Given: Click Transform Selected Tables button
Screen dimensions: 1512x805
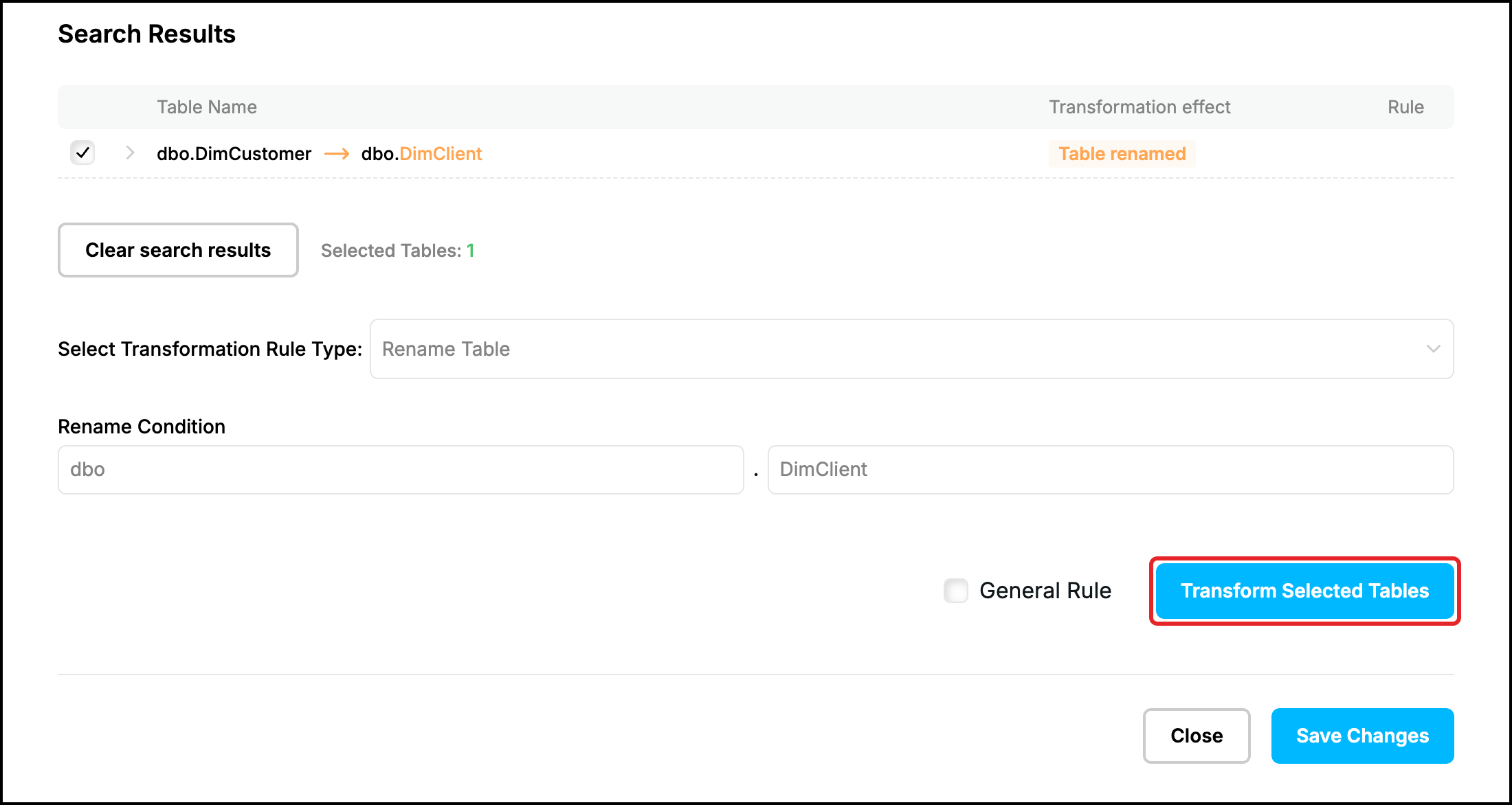Looking at the screenshot, I should (1305, 591).
